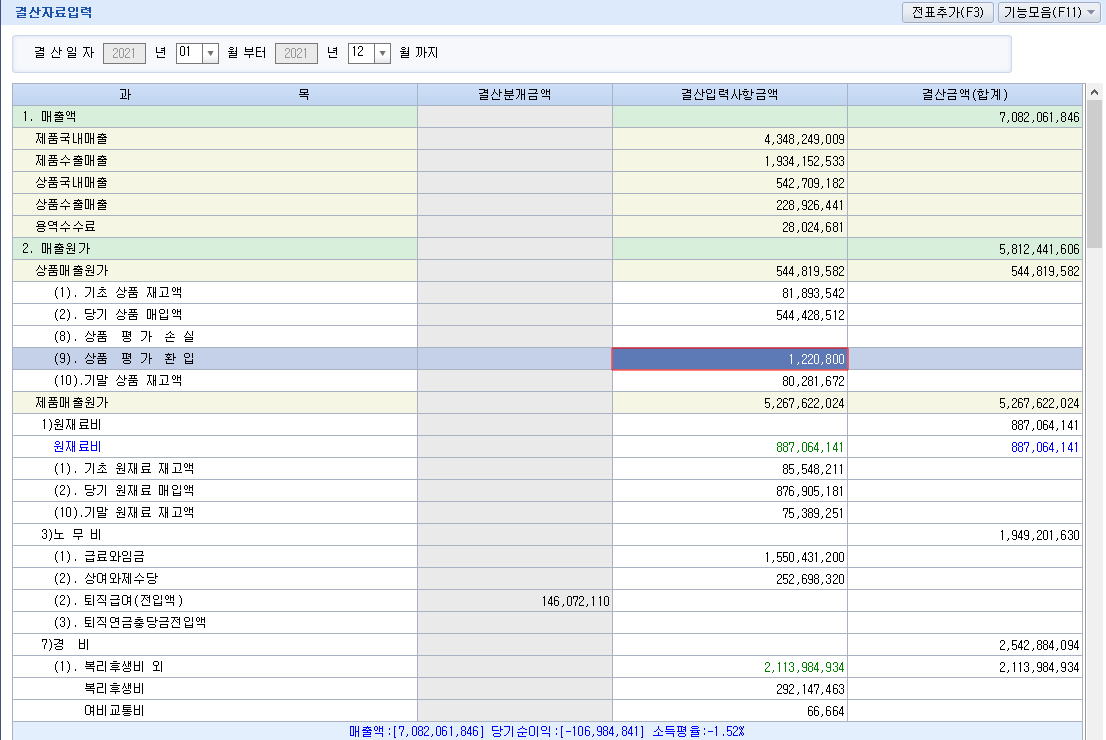1106x740 pixels.
Task: Click the 결산입력사항금액 column header
Action: coord(729,95)
